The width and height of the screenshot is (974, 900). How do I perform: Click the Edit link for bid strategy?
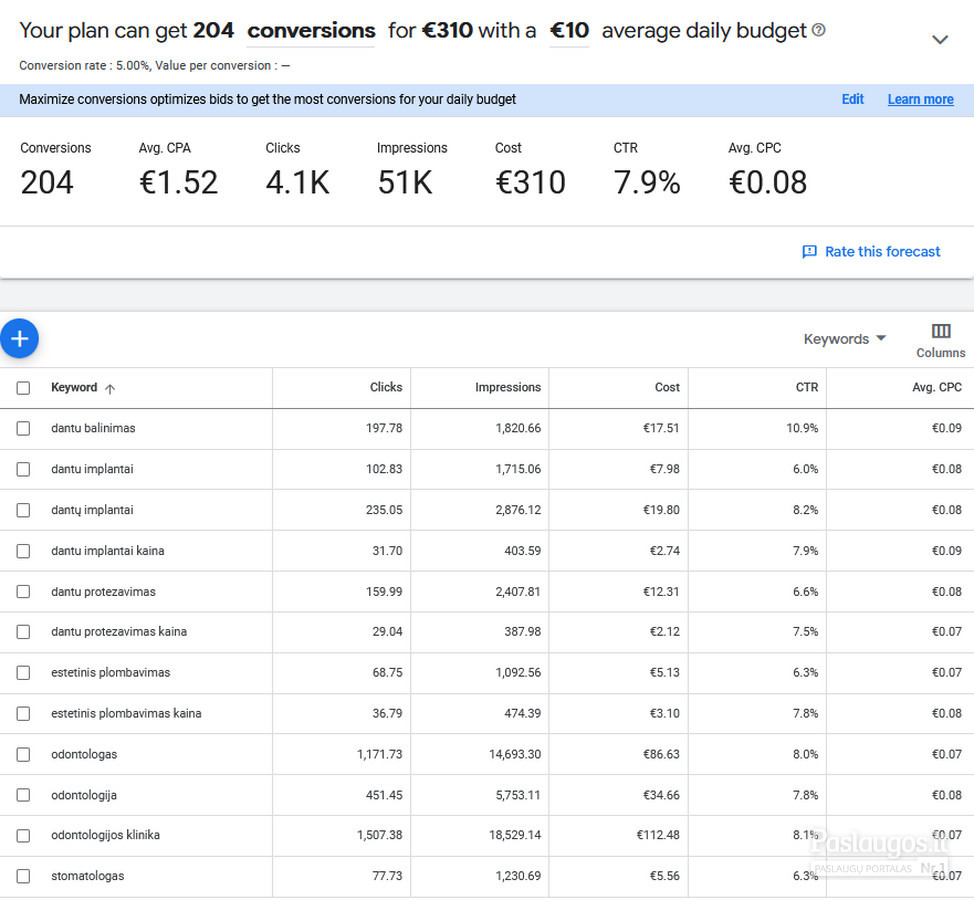pyautogui.click(x=852, y=99)
